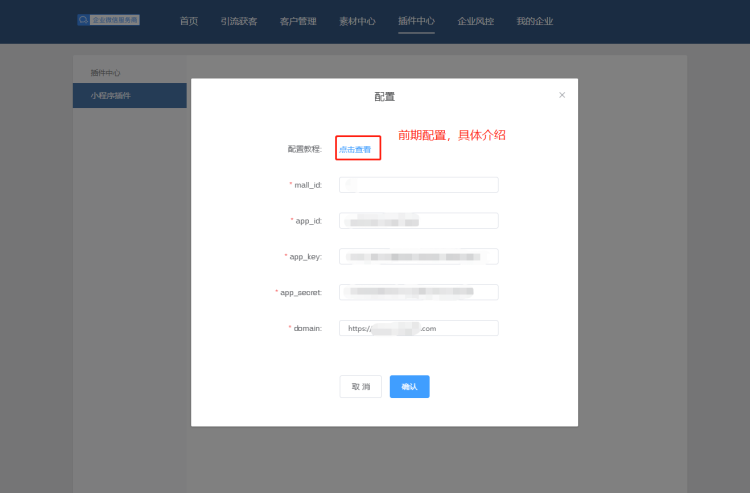This screenshot has height=493, width=750.
Task: Navigate to 企业风控 in the header
Action: pos(475,21)
